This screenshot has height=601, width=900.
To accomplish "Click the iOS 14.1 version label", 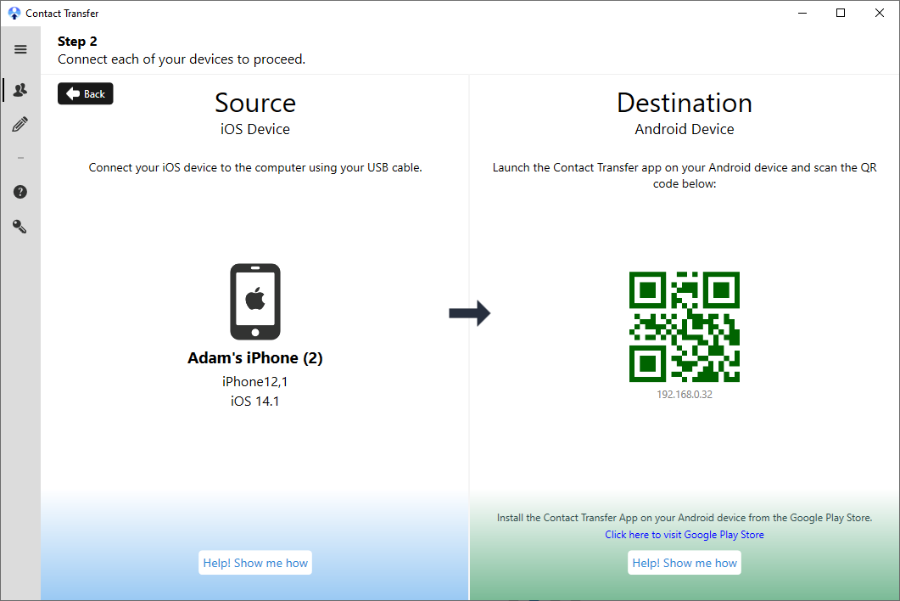I will pyautogui.click(x=255, y=401).
